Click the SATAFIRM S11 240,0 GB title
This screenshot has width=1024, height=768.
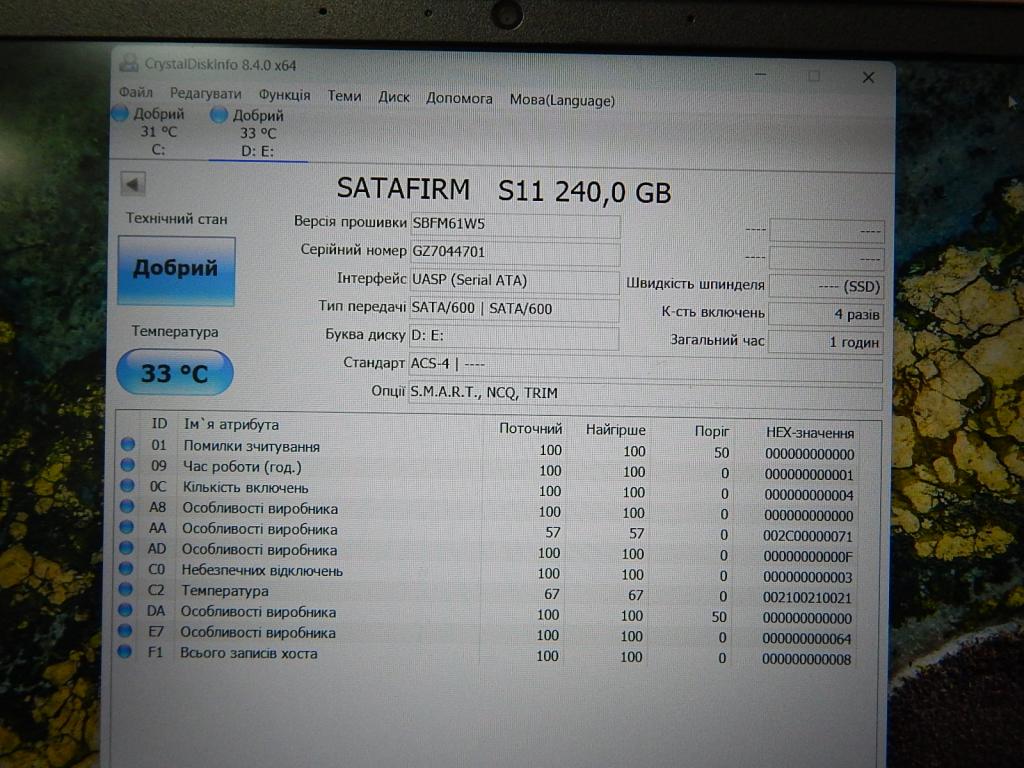click(x=504, y=191)
